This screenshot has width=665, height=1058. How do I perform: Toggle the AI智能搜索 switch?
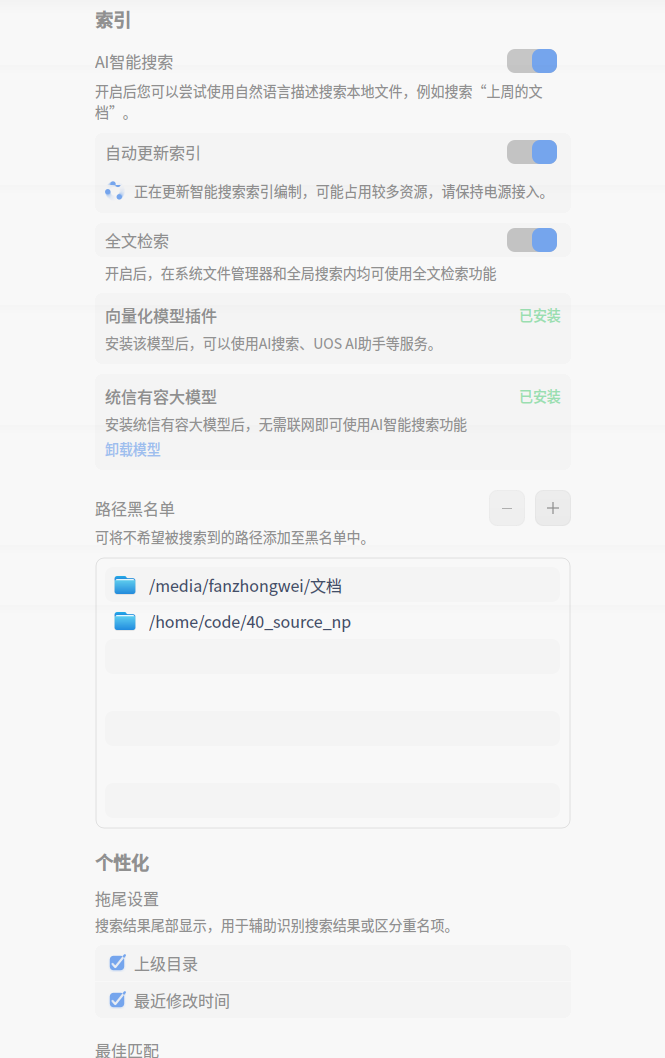tap(531, 61)
